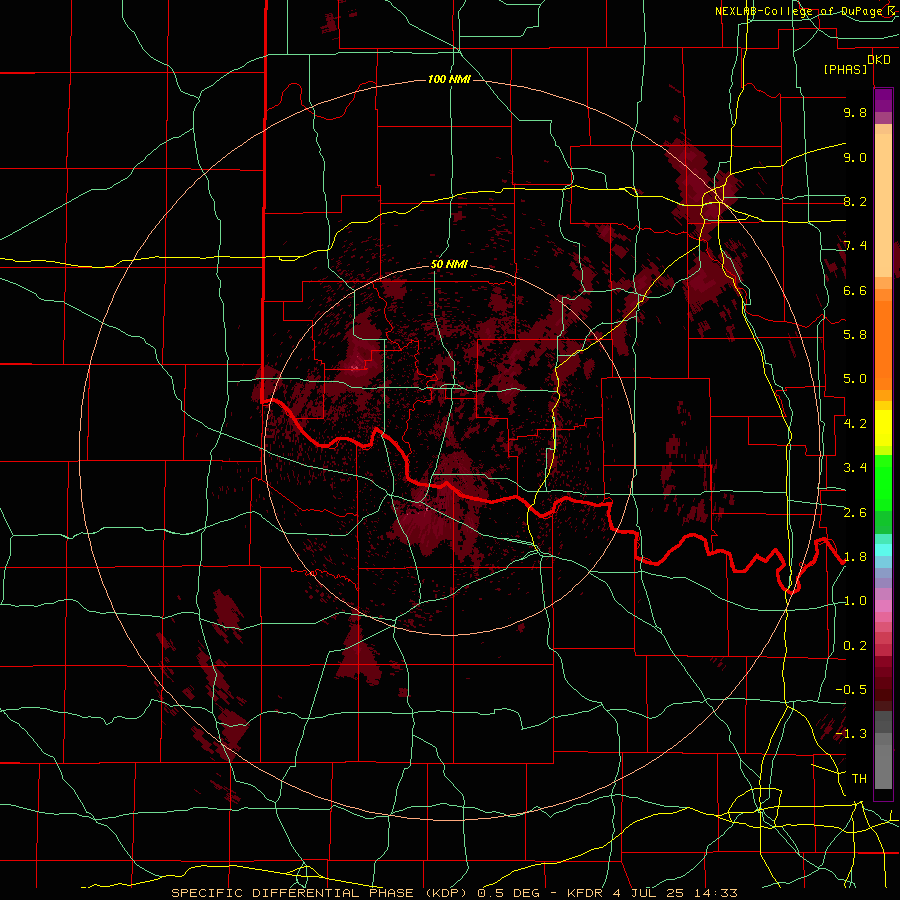Click the 9.8 value on the scale
Screen dimensions: 900x900
point(855,112)
